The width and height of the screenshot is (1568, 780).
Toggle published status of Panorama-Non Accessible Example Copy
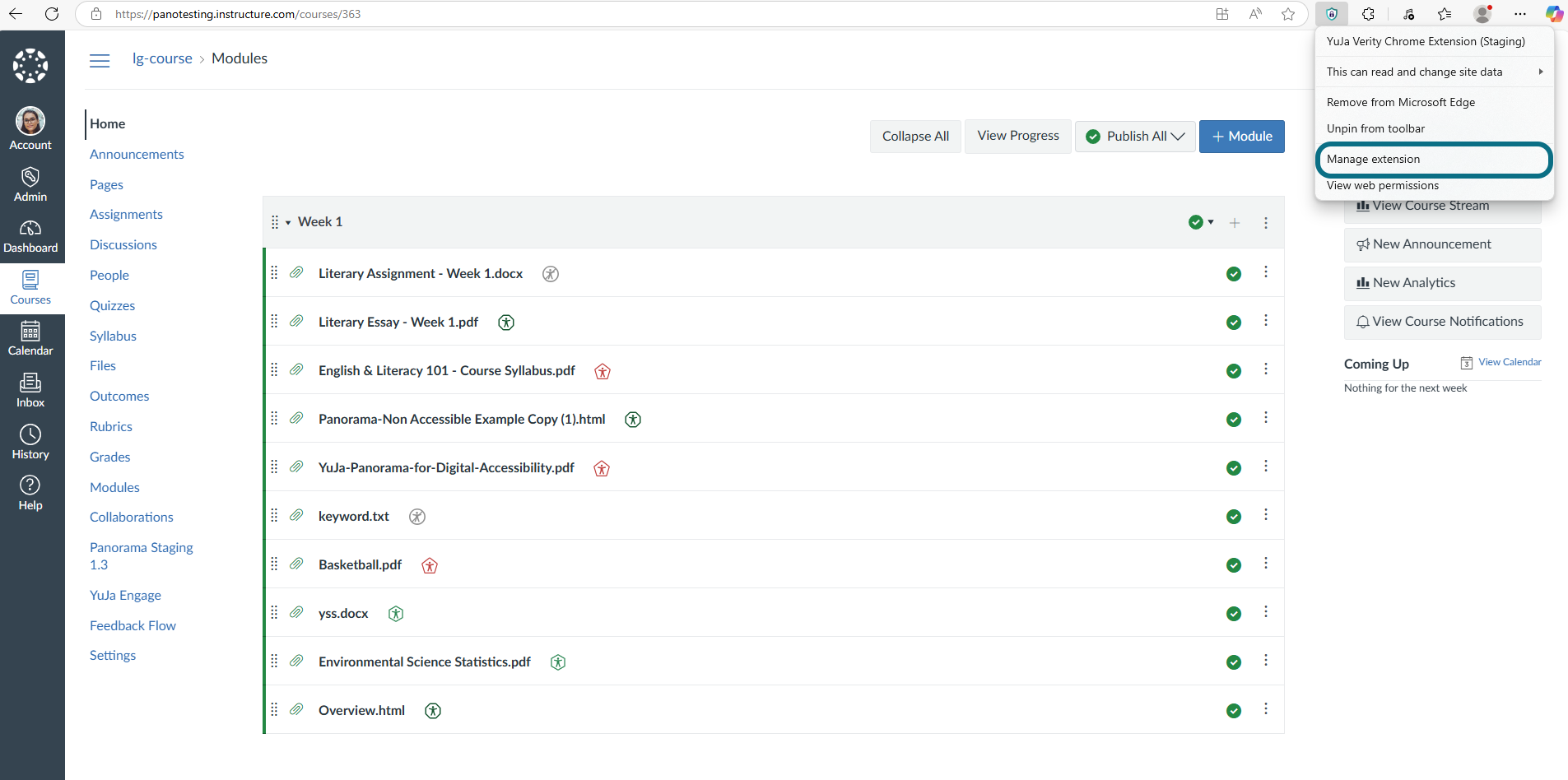point(1234,420)
